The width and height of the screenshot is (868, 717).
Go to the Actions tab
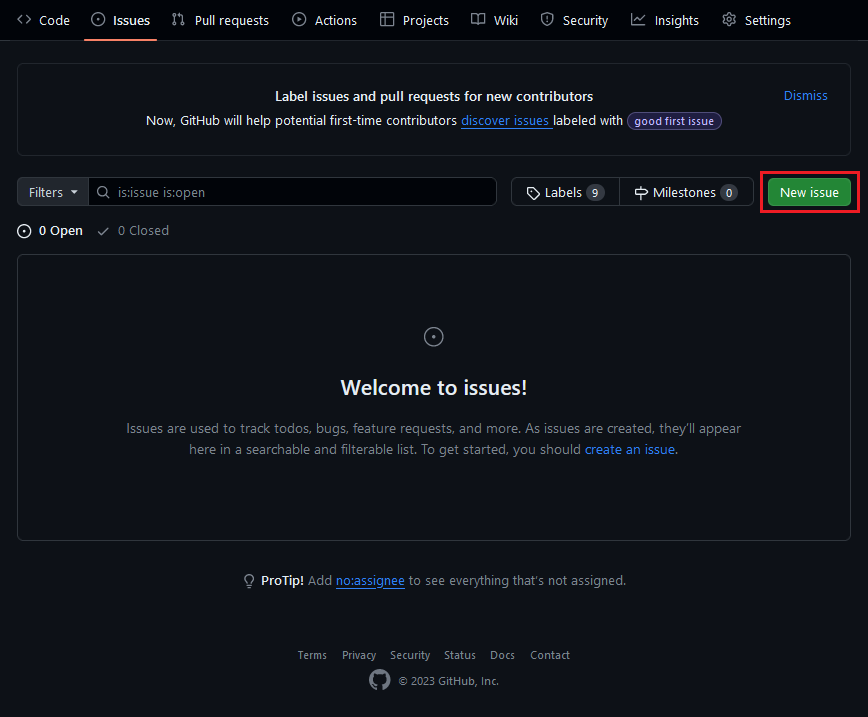324,20
